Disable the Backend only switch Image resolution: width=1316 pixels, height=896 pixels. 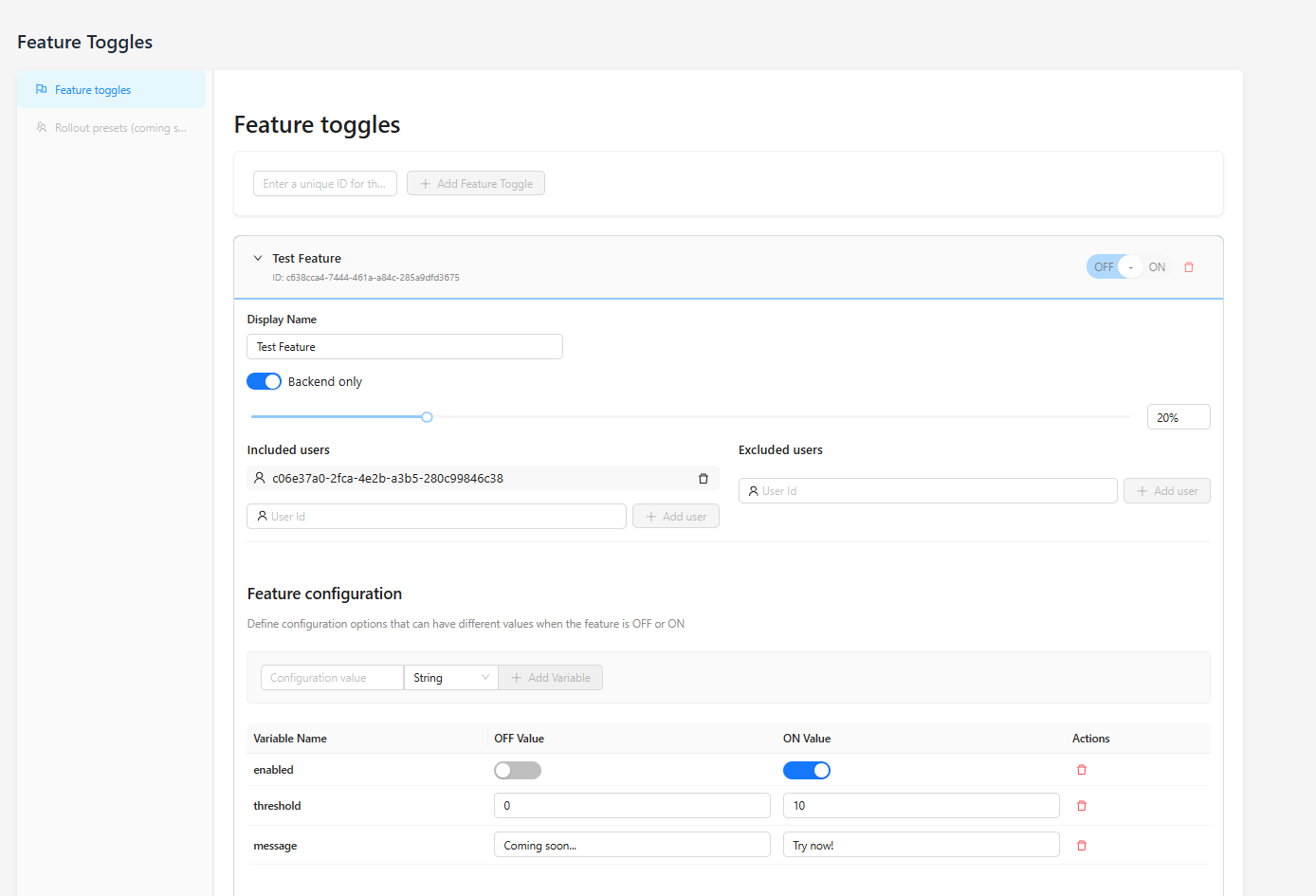click(x=264, y=380)
